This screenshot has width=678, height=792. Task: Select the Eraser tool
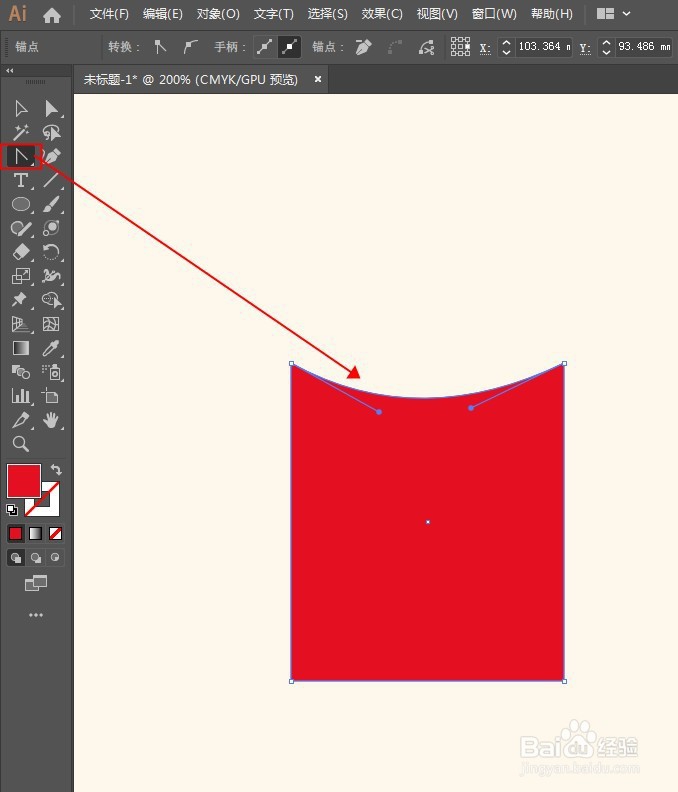(x=21, y=252)
